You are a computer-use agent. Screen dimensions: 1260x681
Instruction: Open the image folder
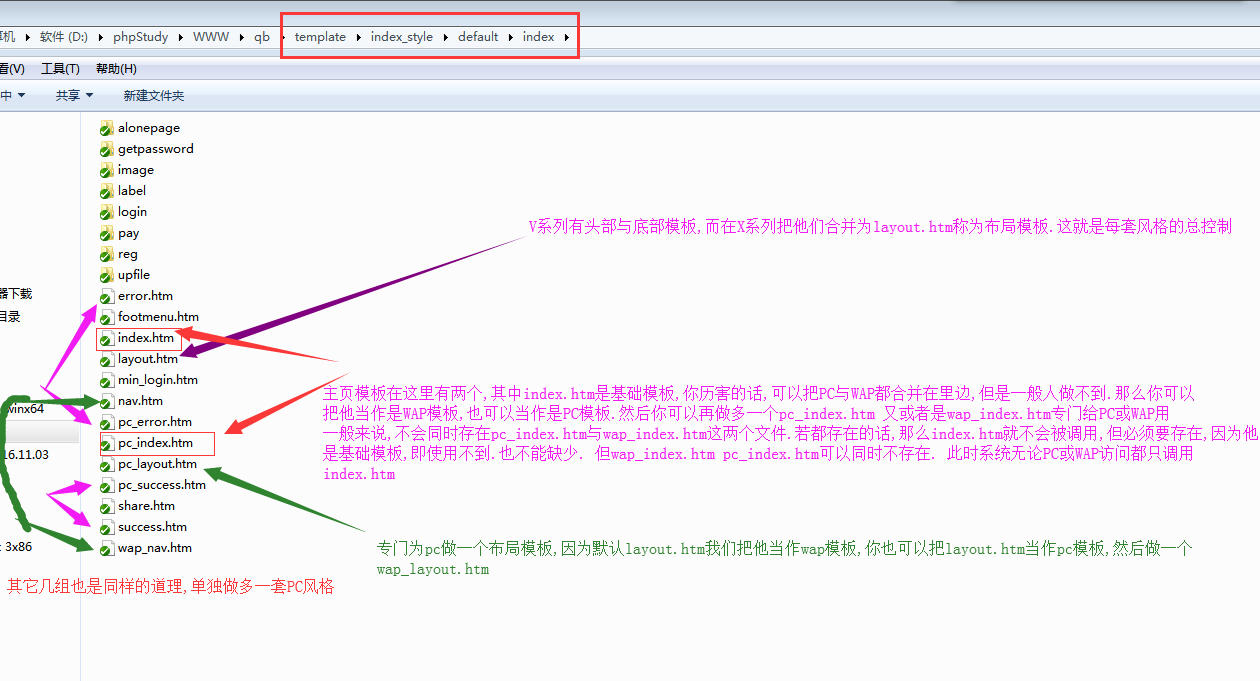134,169
